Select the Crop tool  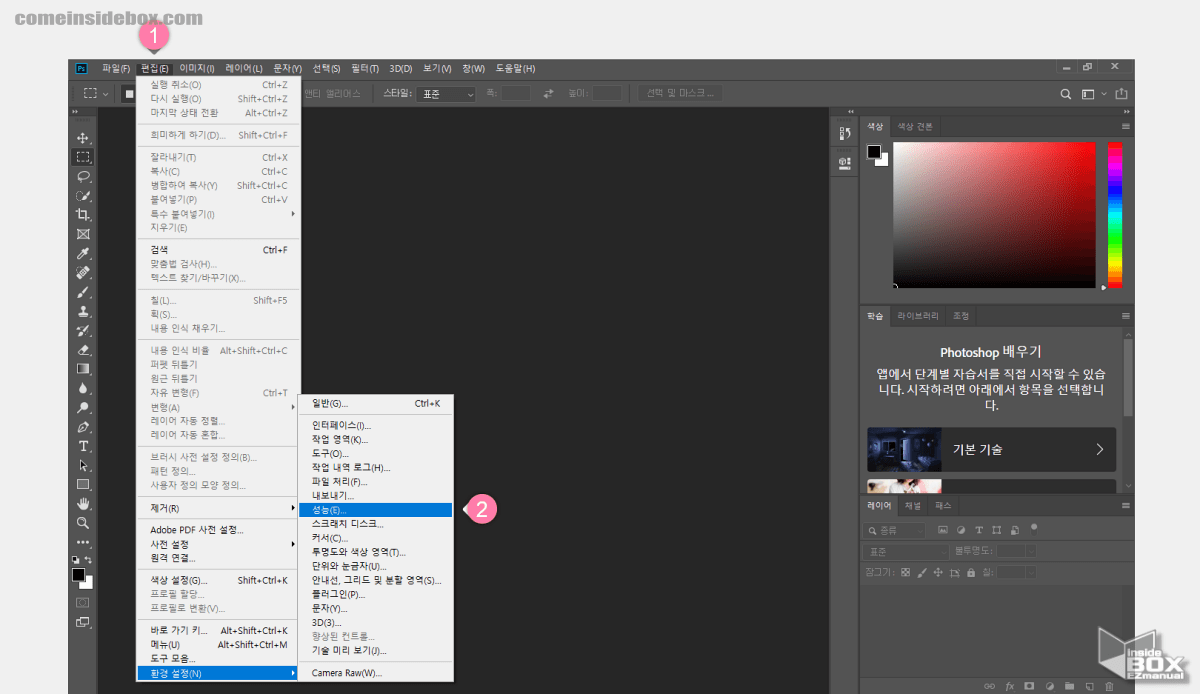click(84, 213)
